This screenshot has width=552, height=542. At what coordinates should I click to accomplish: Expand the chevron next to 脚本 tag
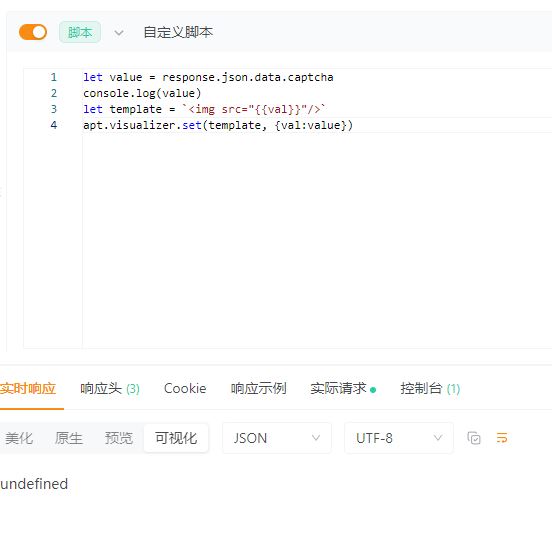[x=119, y=33]
